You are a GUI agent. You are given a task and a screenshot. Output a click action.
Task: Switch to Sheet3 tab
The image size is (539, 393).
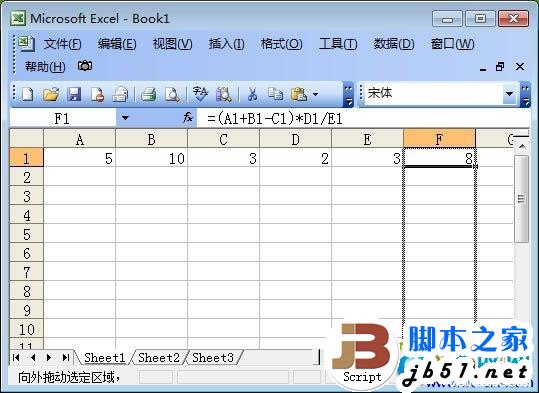coord(213,358)
